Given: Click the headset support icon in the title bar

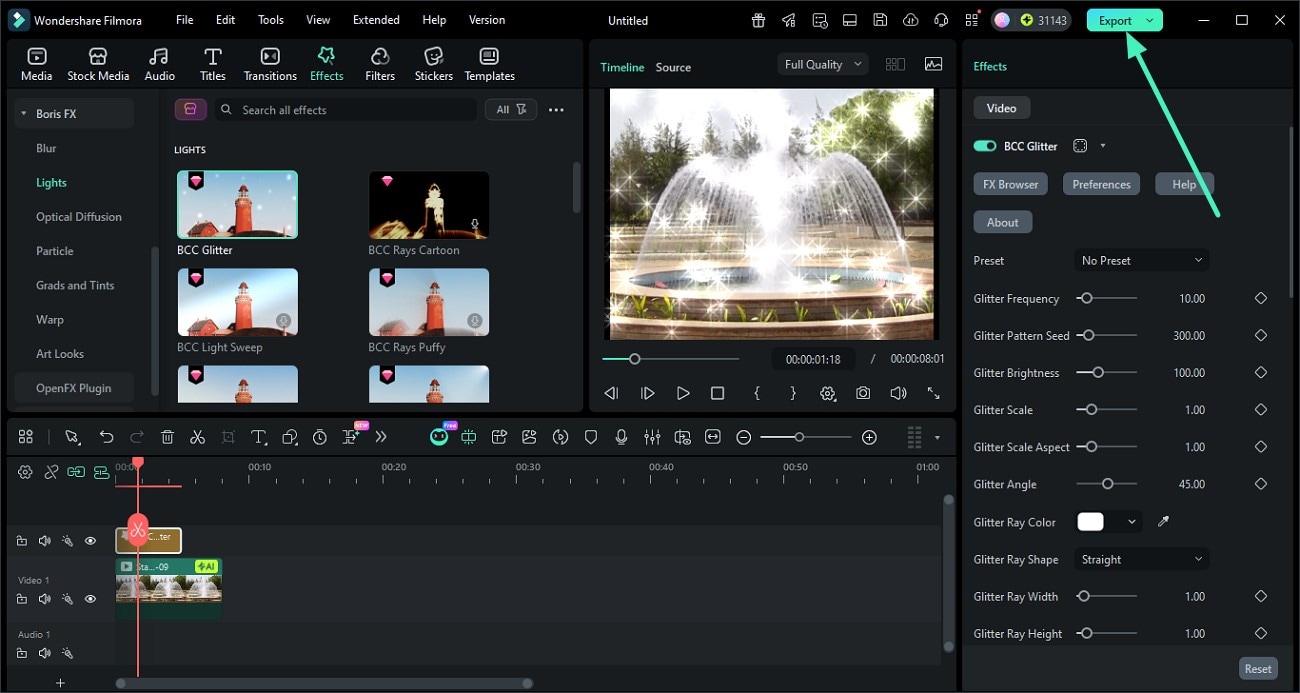Looking at the screenshot, I should pyautogui.click(x=940, y=19).
